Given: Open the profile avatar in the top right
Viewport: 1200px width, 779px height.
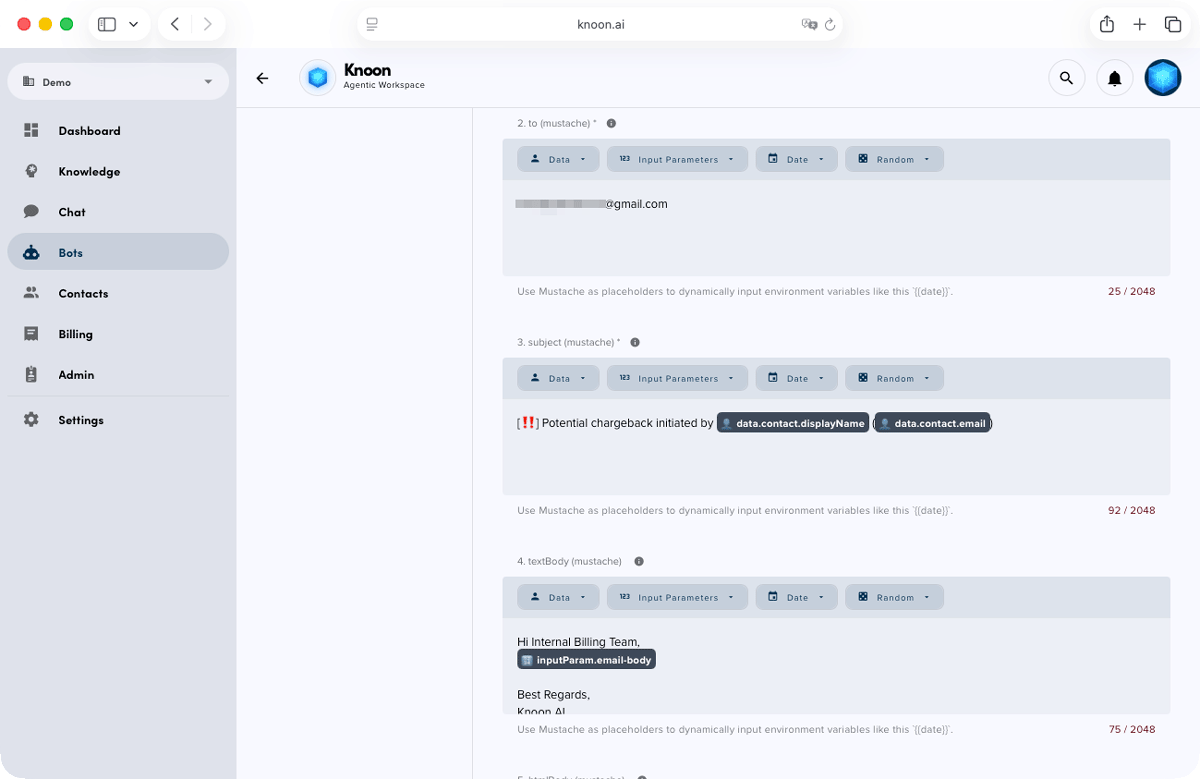Looking at the screenshot, I should pos(1162,77).
